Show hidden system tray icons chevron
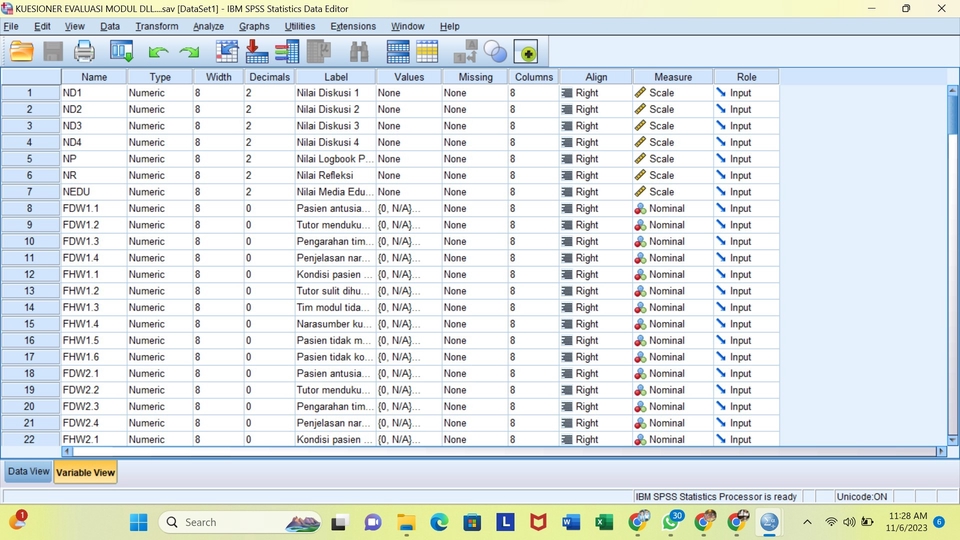 pyautogui.click(x=808, y=522)
